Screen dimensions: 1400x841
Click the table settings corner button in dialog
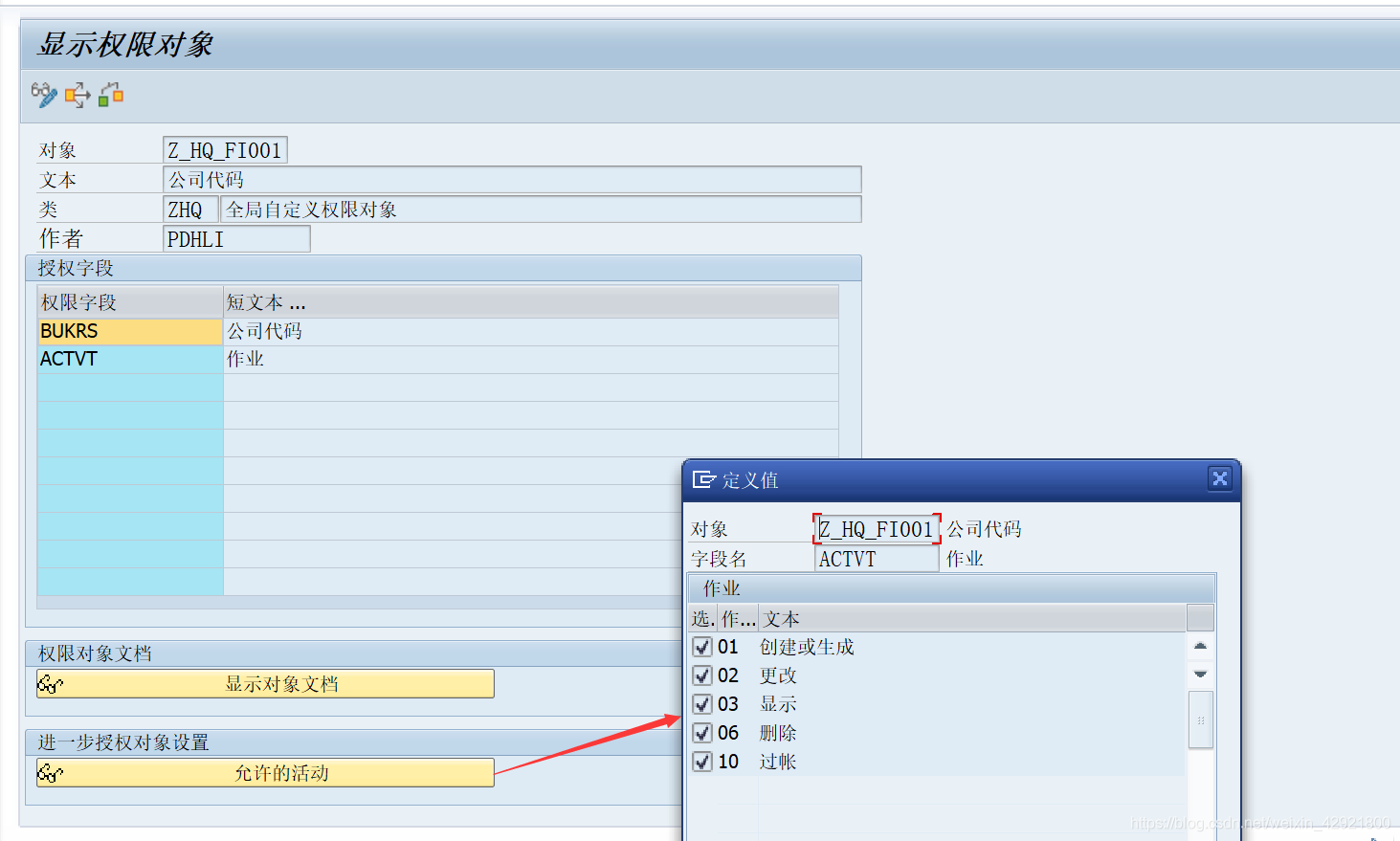[x=1200, y=618]
